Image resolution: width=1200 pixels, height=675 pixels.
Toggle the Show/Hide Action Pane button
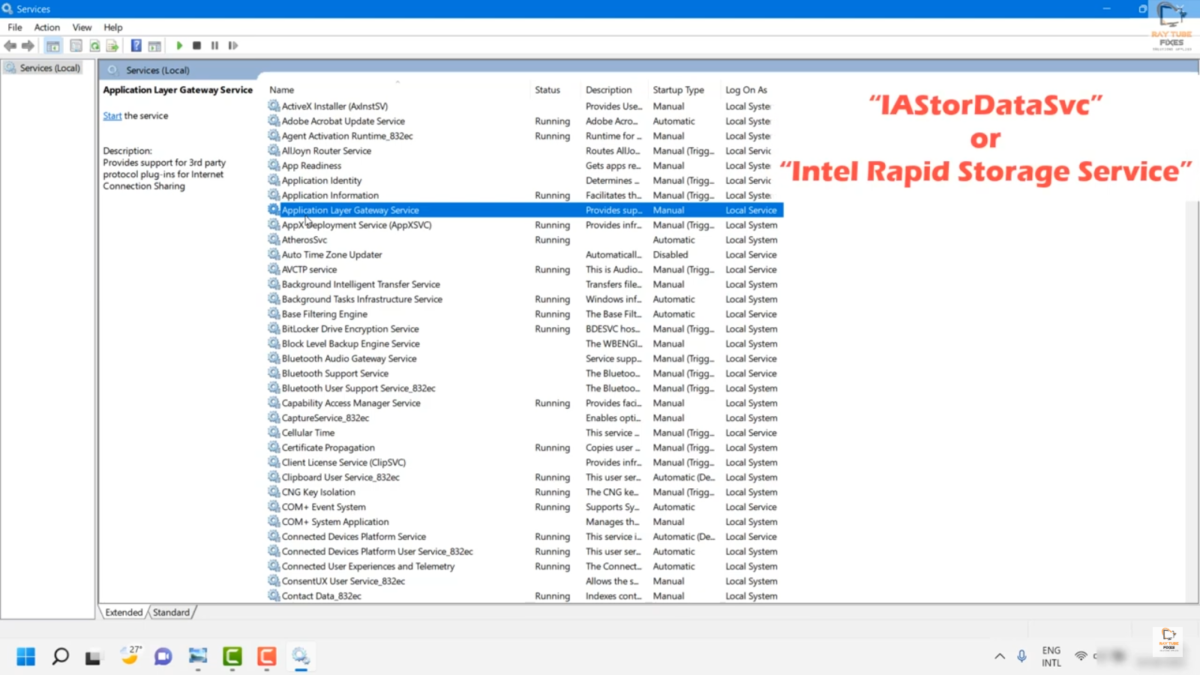(x=155, y=46)
